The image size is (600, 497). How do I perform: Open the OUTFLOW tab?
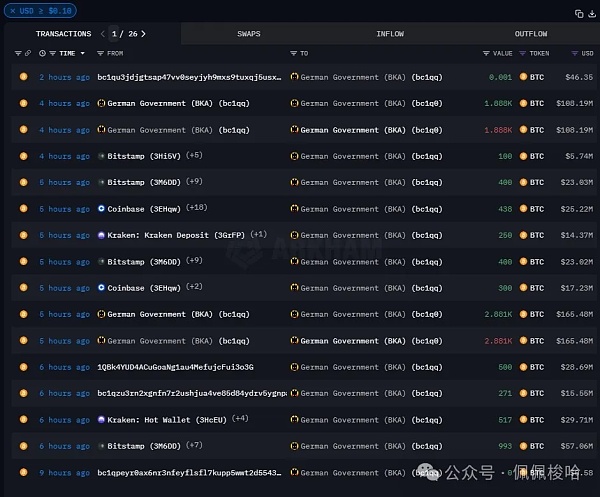531,34
